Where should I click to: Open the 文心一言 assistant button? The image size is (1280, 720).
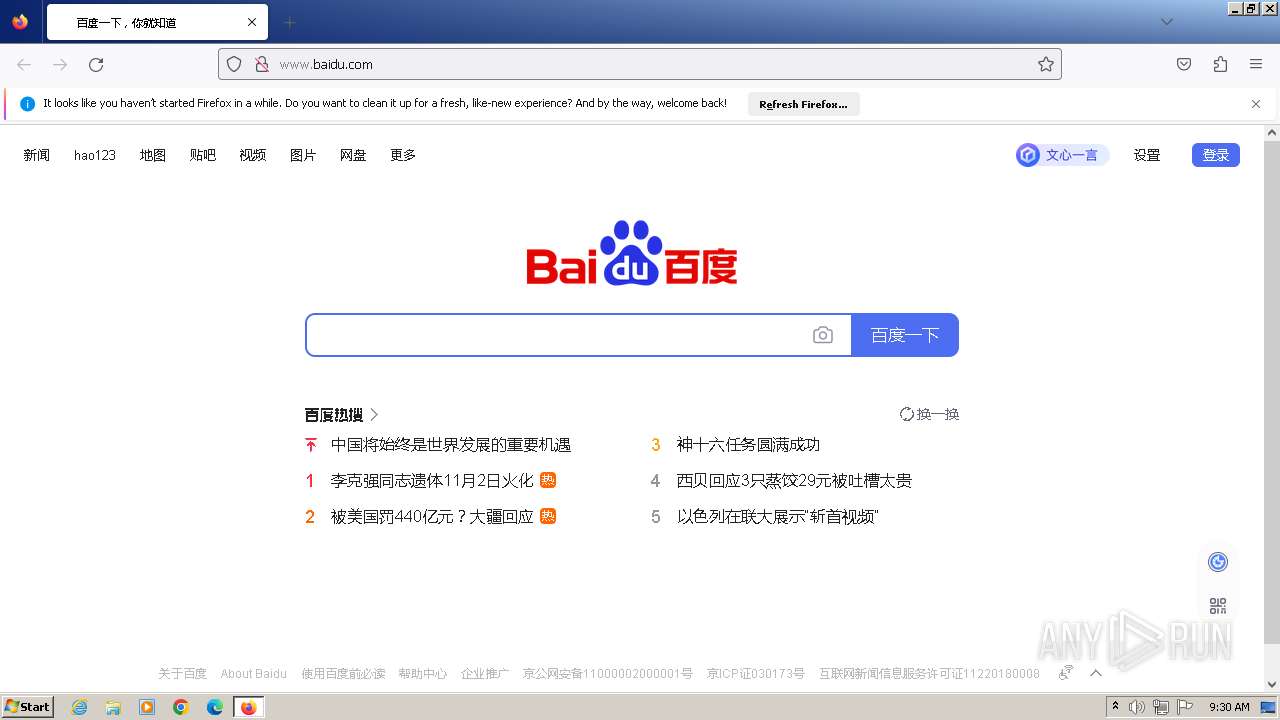click(1062, 155)
